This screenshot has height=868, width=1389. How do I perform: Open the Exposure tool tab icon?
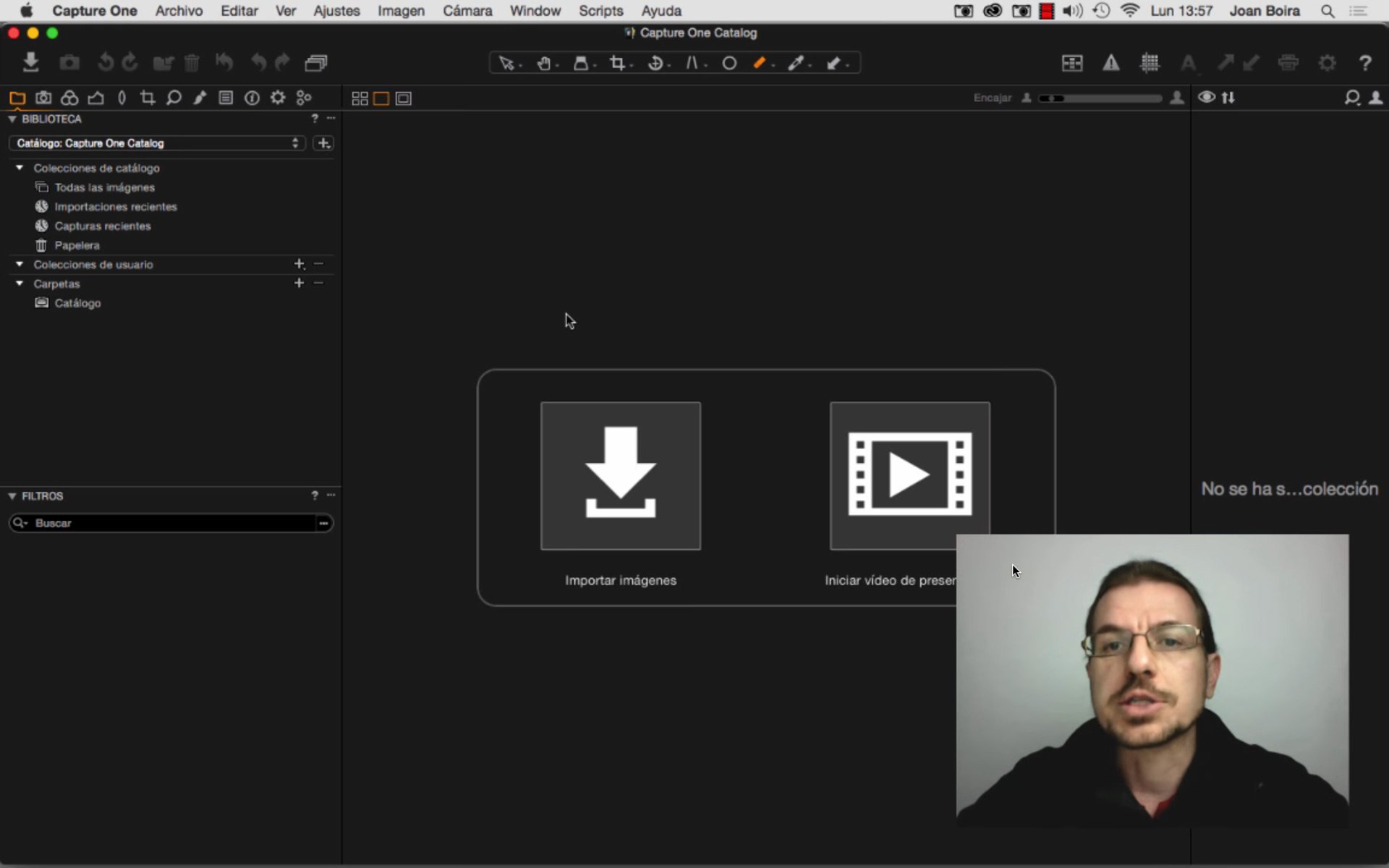[x=95, y=98]
